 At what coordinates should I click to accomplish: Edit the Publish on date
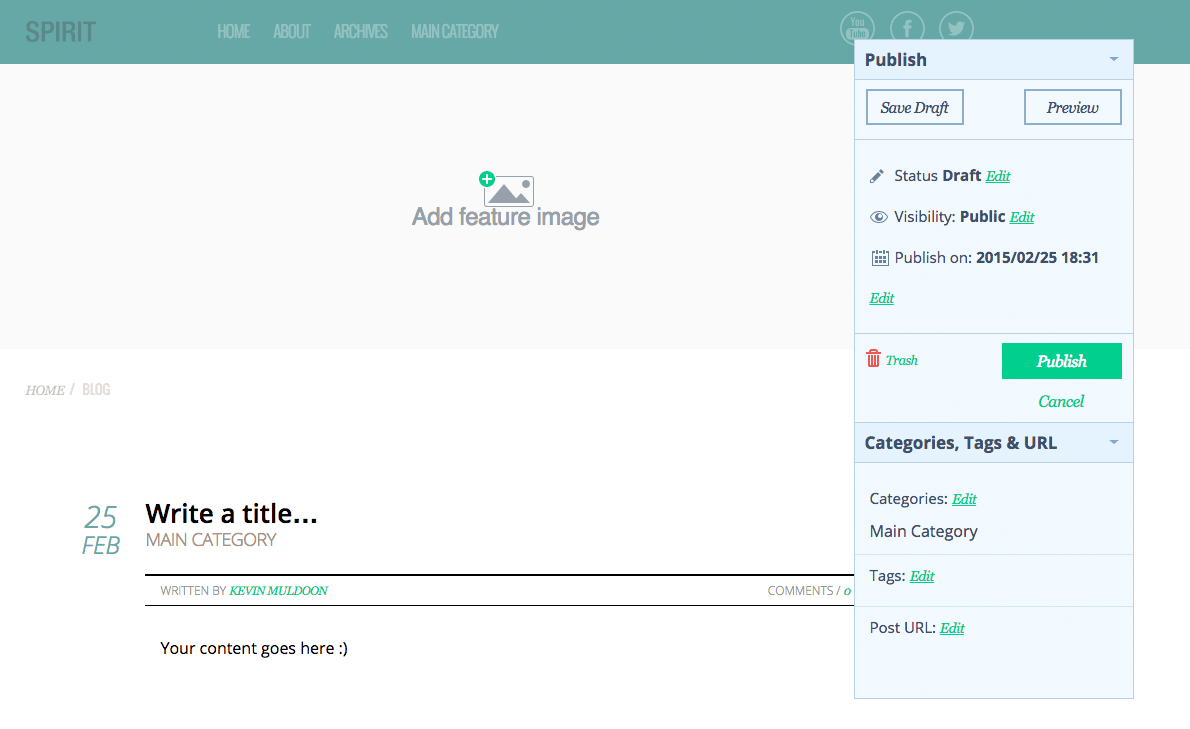tap(882, 298)
